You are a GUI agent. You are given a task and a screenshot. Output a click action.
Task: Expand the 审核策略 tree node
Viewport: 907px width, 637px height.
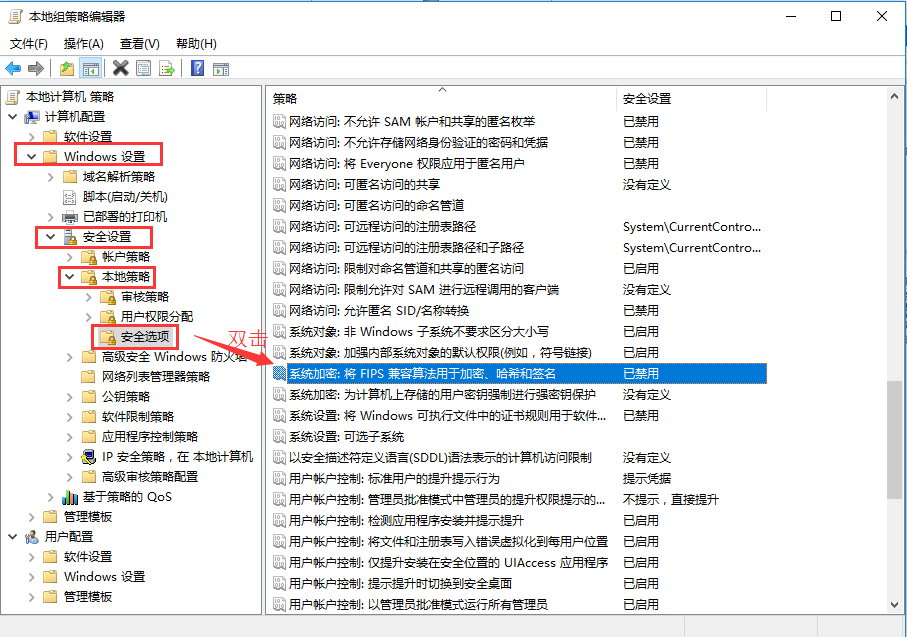(88, 297)
